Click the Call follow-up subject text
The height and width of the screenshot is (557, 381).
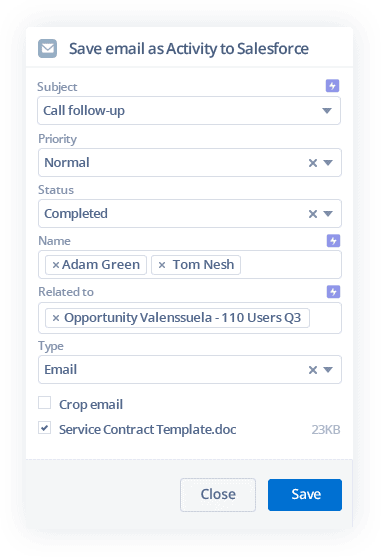[x=84, y=111]
